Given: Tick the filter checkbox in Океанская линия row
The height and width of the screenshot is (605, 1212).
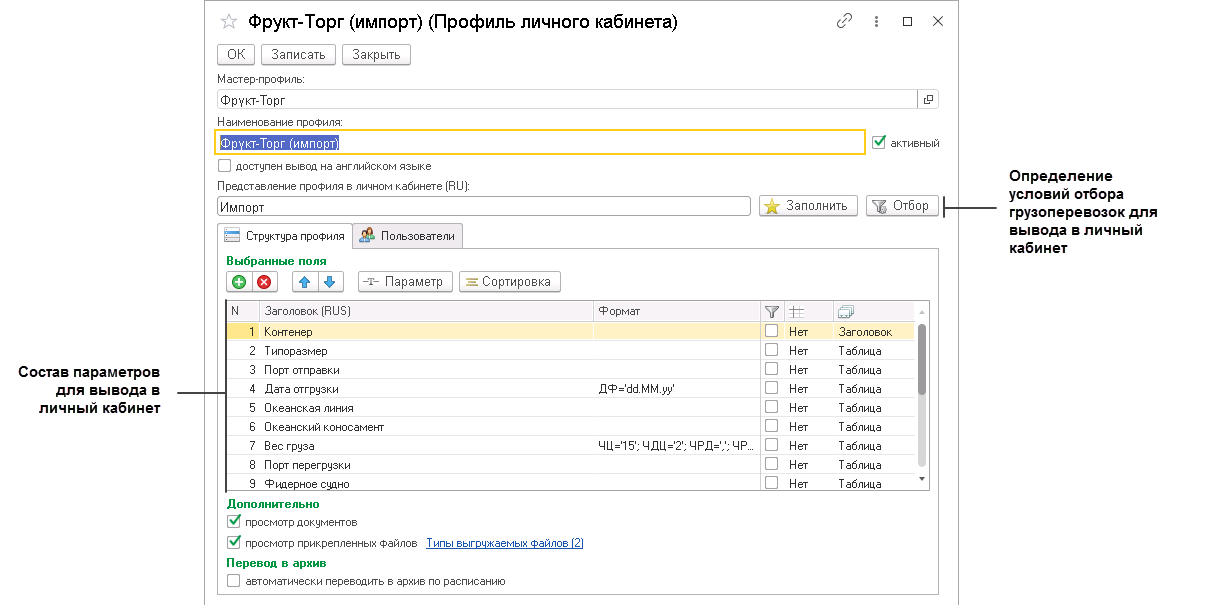Looking at the screenshot, I should [x=772, y=407].
